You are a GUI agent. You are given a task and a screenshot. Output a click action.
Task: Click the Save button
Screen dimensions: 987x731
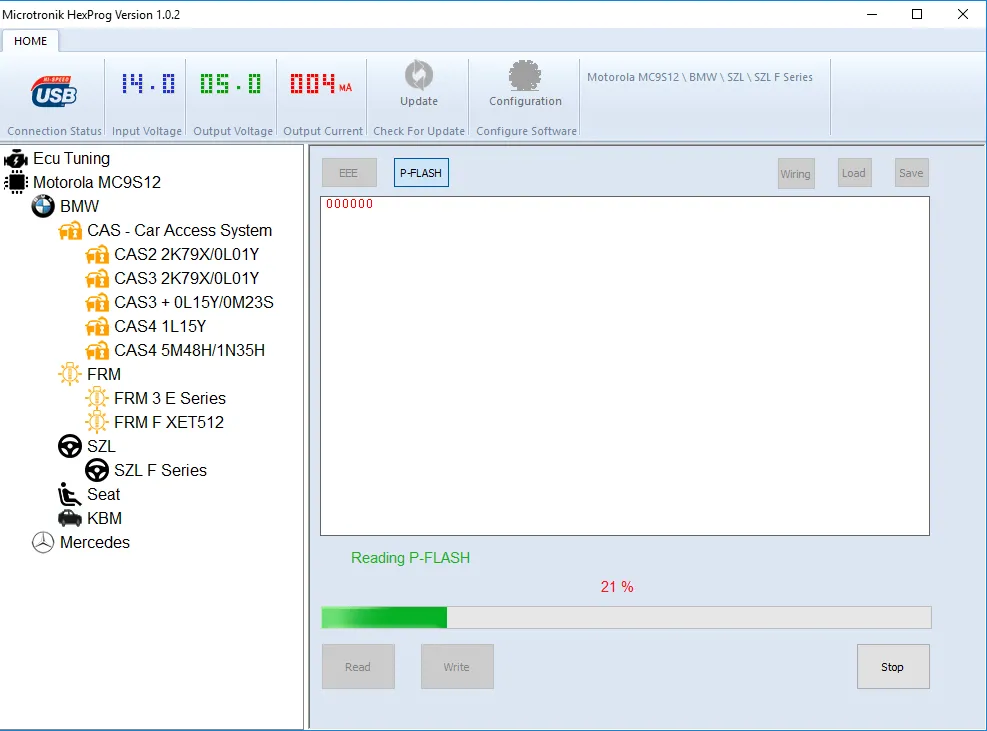tap(911, 173)
